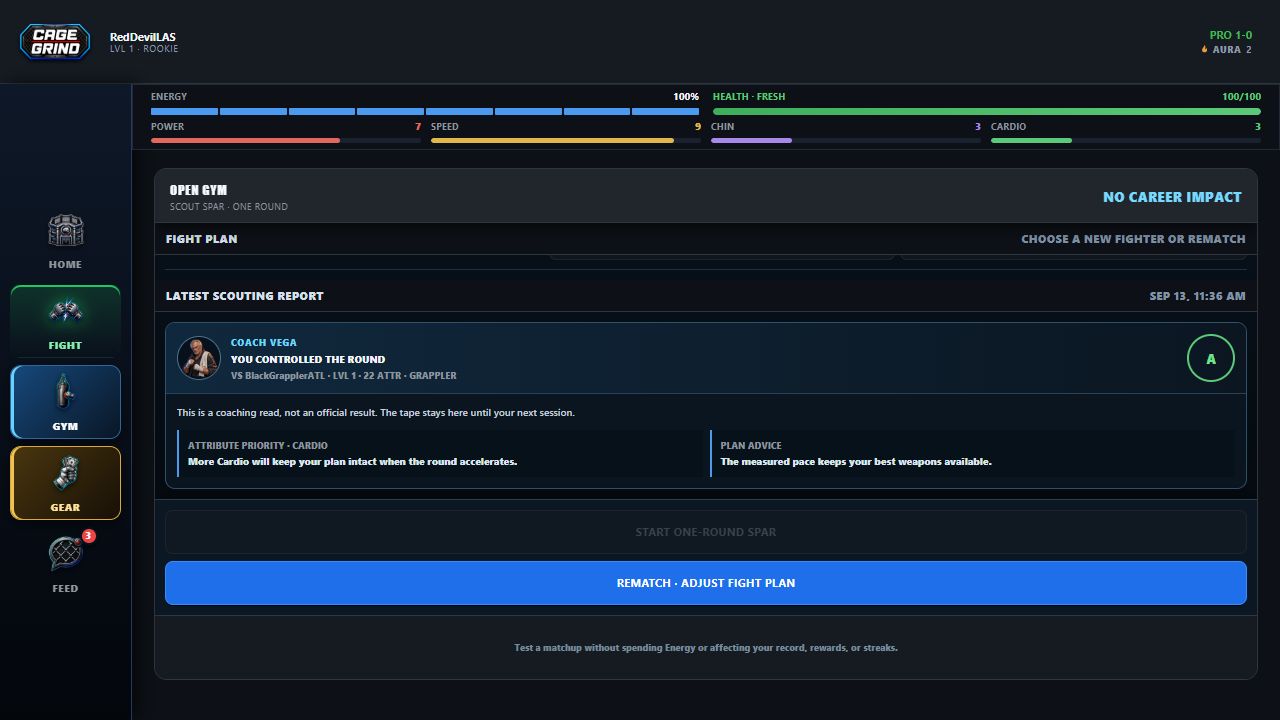Click the yellow Speed stat bar
This screenshot has width=1280, height=720.
coord(566,141)
